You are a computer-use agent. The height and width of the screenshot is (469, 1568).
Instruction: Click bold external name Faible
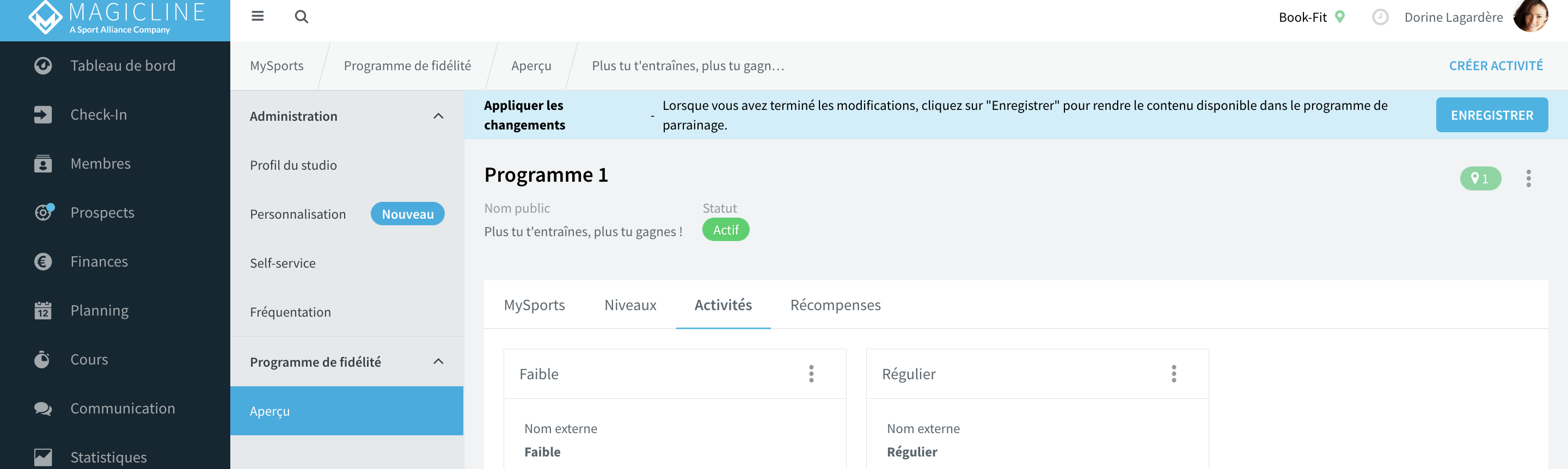(x=542, y=452)
